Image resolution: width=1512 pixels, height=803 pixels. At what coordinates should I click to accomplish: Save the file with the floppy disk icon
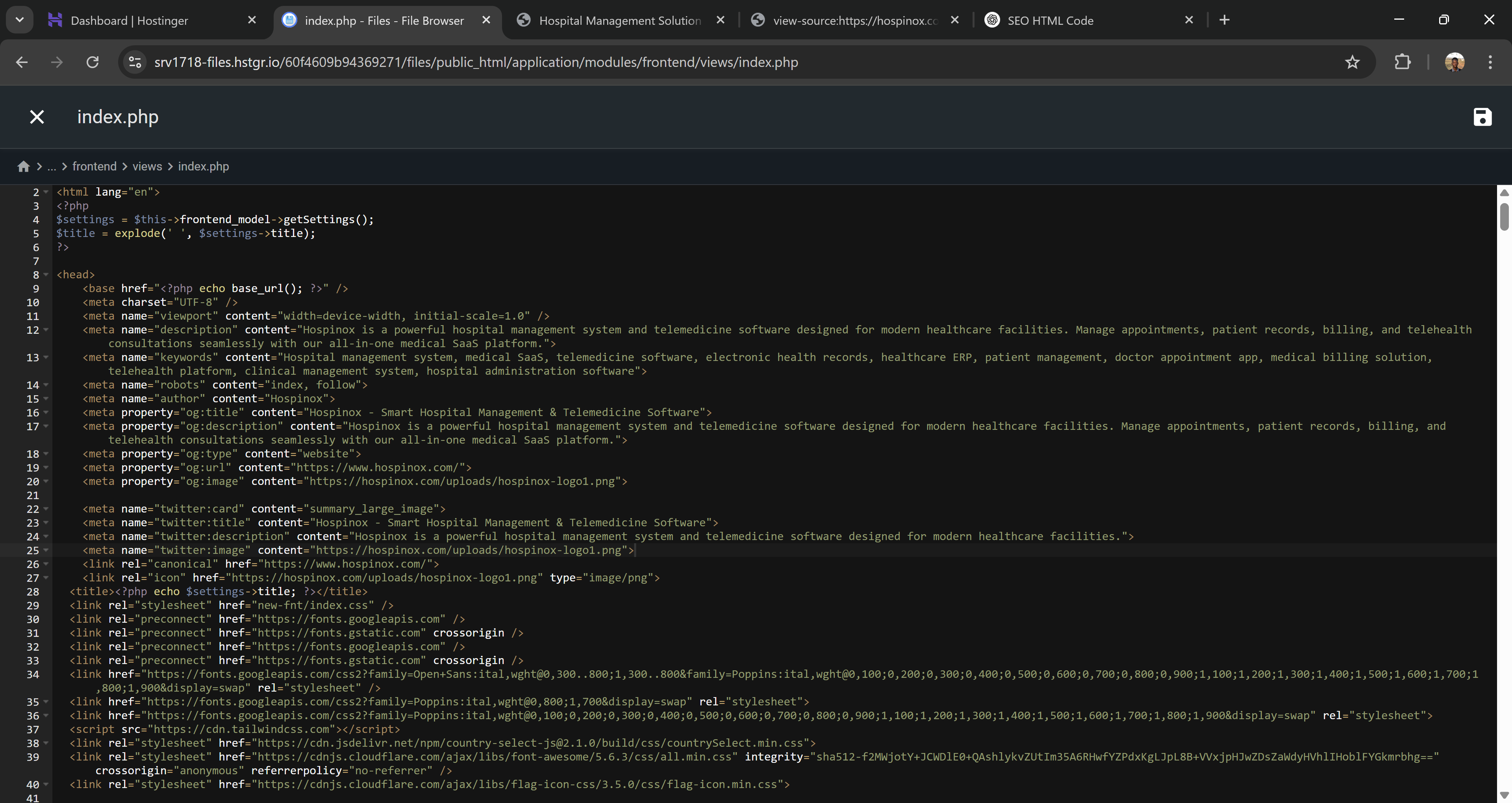tap(1482, 117)
